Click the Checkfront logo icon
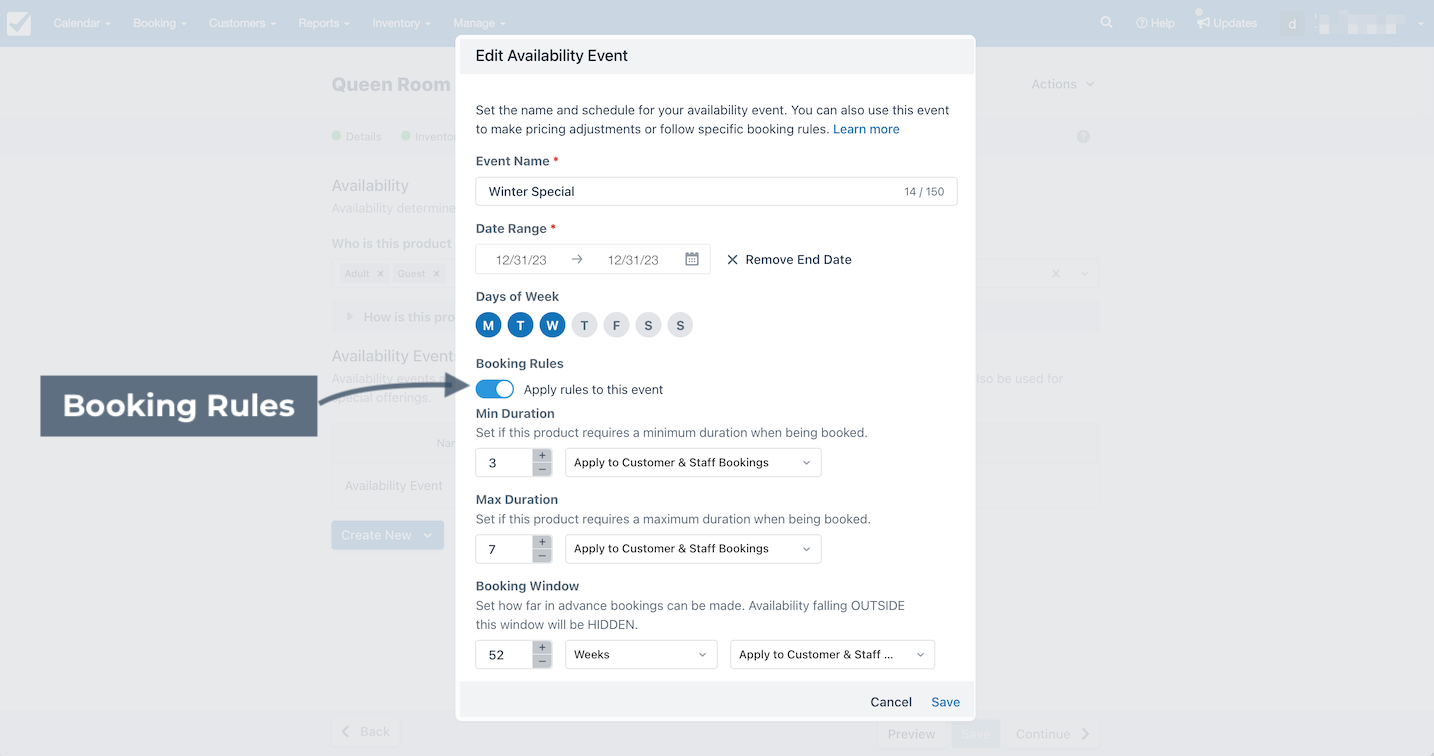Image resolution: width=1434 pixels, height=756 pixels. pyautogui.click(x=18, y=23)
